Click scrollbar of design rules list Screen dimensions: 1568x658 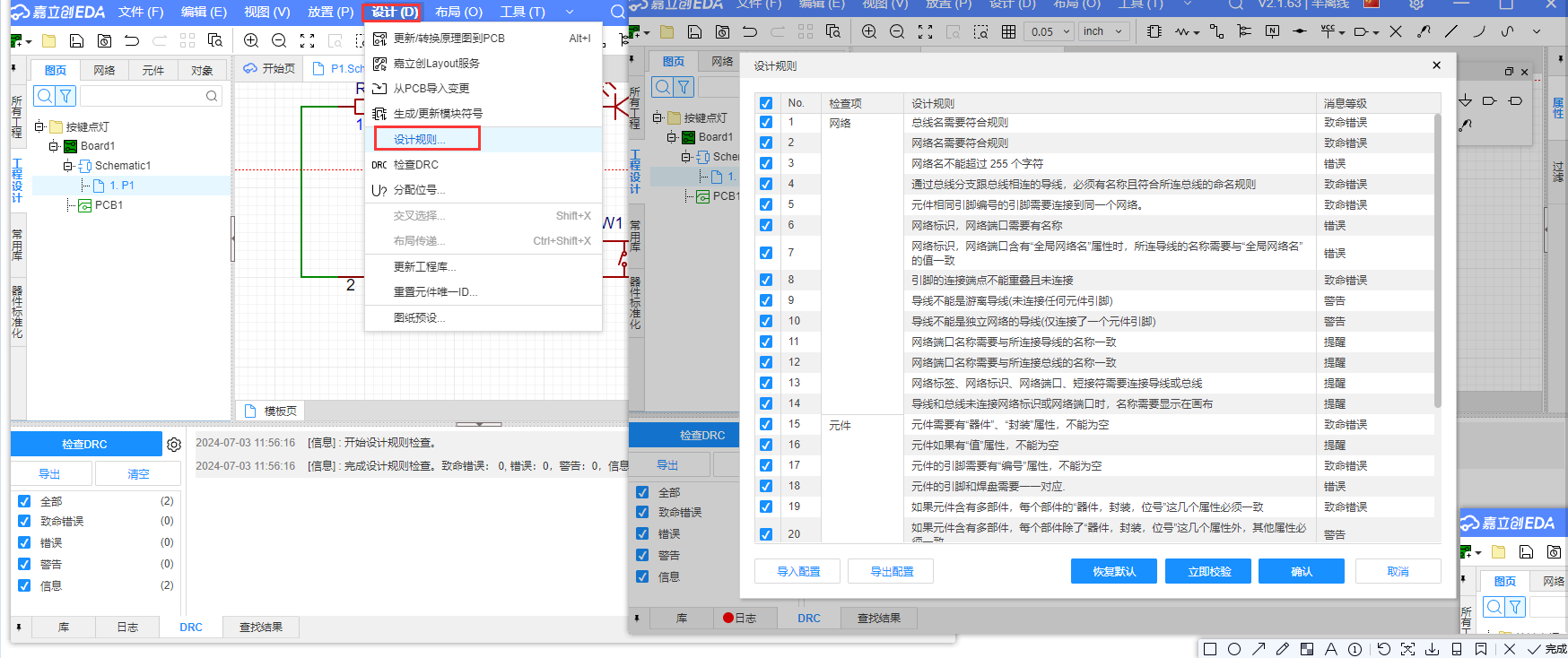coord(1438,260)
